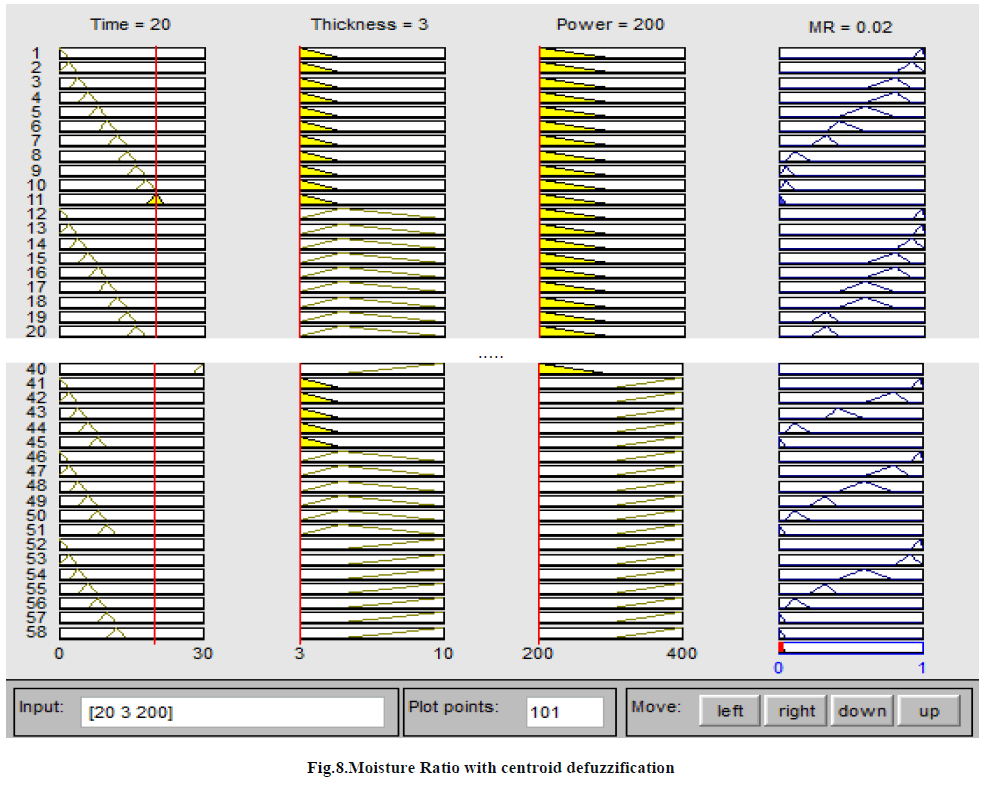
Task: Click the aggregated MR output plot at bottom
Action: click(850, 648)
